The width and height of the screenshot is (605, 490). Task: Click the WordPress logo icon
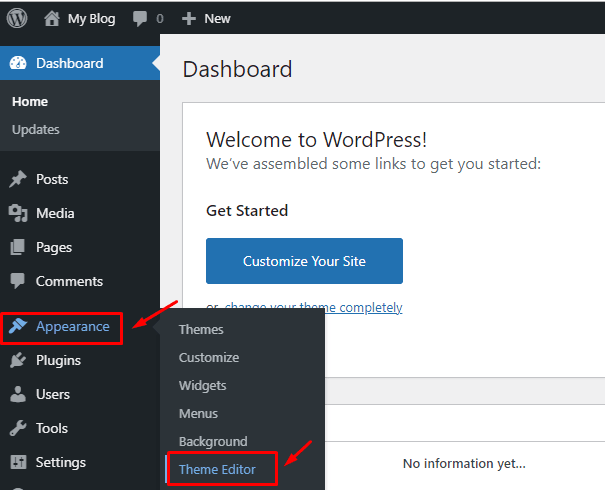18,18
